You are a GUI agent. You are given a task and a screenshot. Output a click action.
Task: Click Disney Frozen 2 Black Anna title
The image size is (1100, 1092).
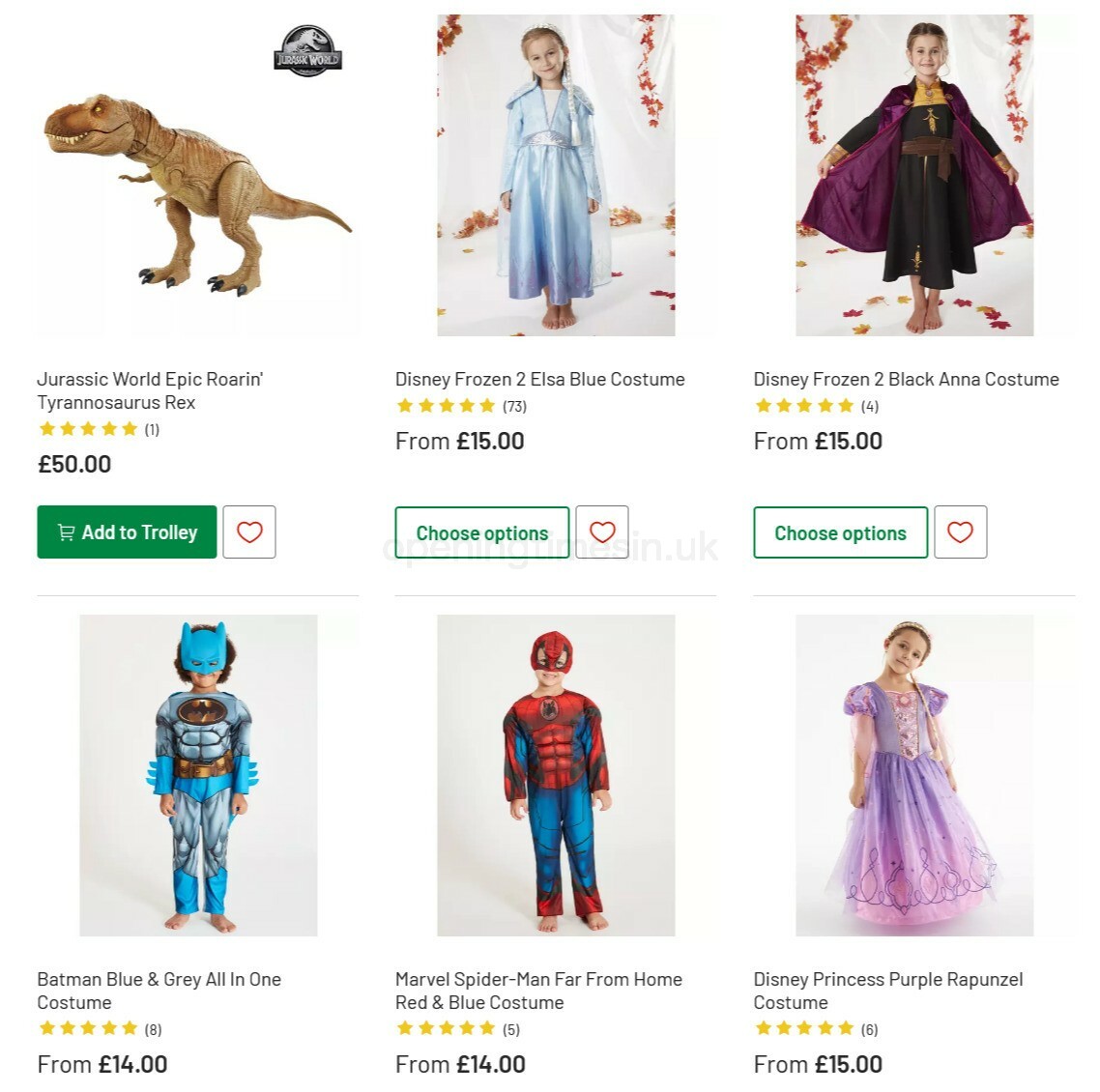pyautogui.click(x=906, y=379)
